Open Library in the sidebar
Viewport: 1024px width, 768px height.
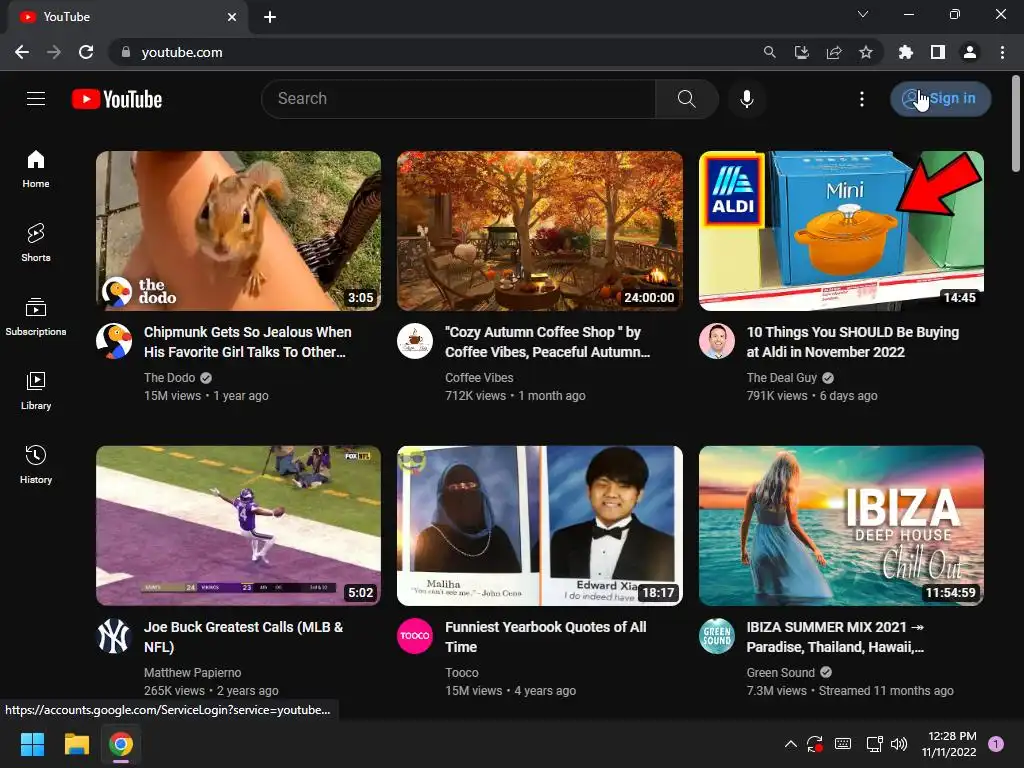[36, 391]
